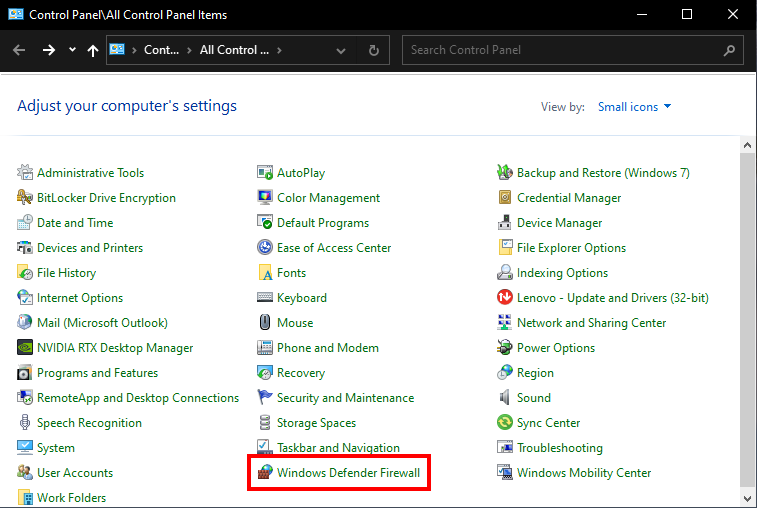This screenshot has height=508, width=757.
Task: Click the Control Panel breadcrumb segment
Action: 162,50
